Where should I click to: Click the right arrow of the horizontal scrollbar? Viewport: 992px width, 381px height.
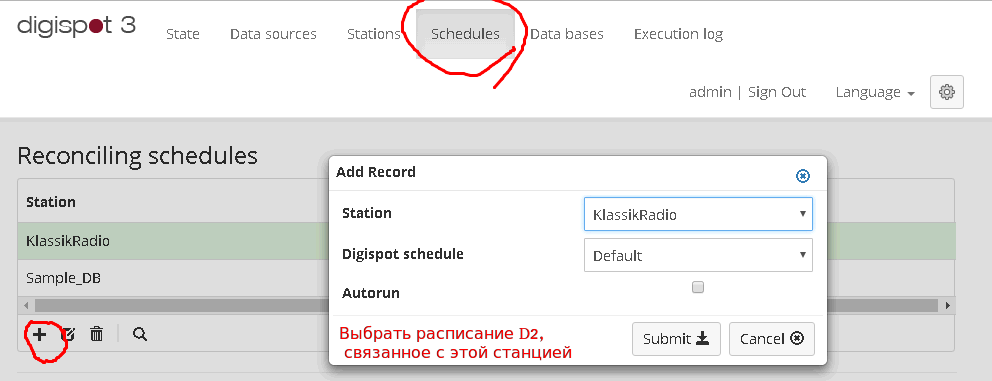coord(948,306)
